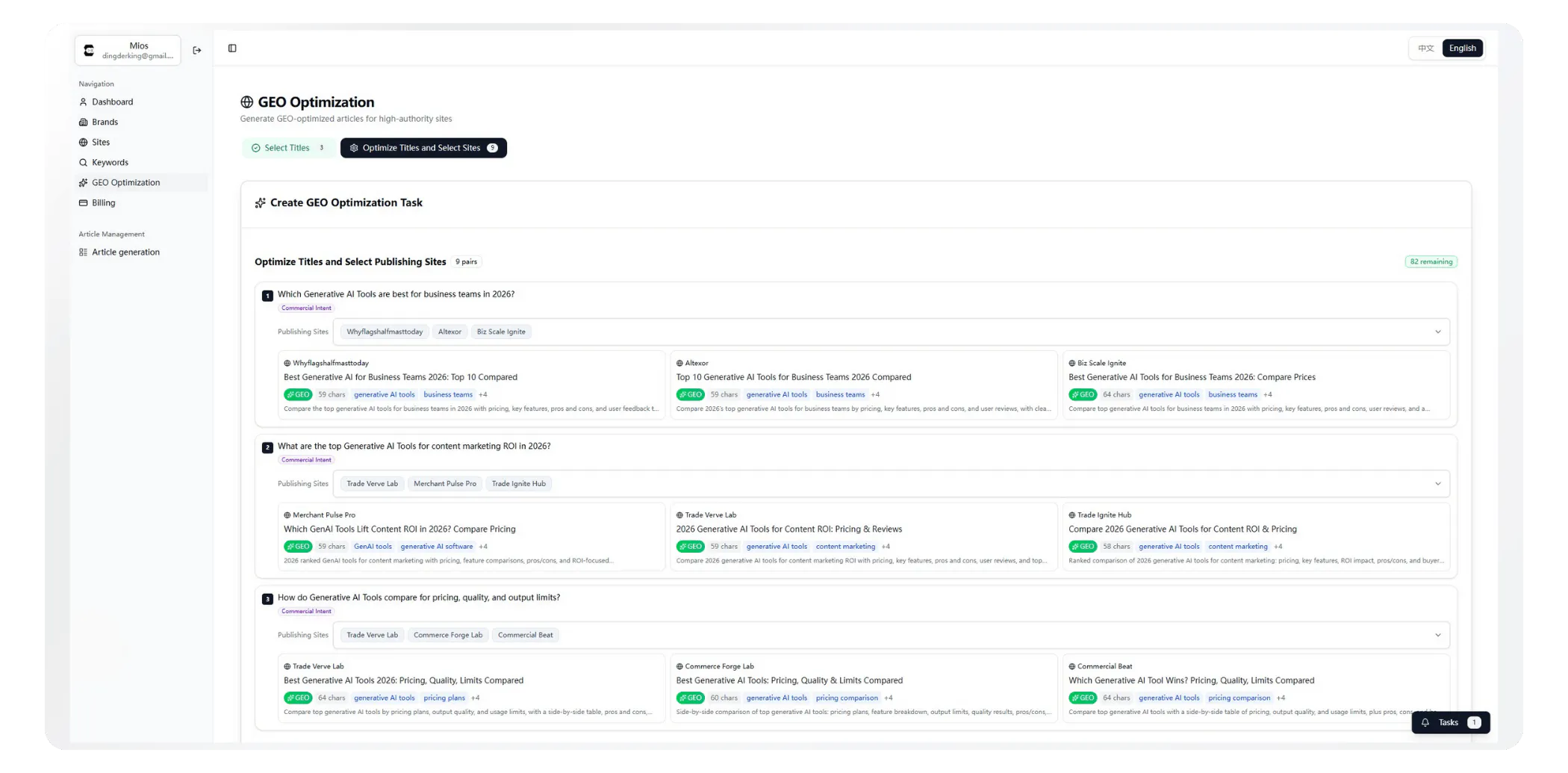Image resolution: width=1568 pixels, height=773 pixels.
Task: Click GEO badge on Whyflagshalfmasttoday card
Action: tap(298, 395)
